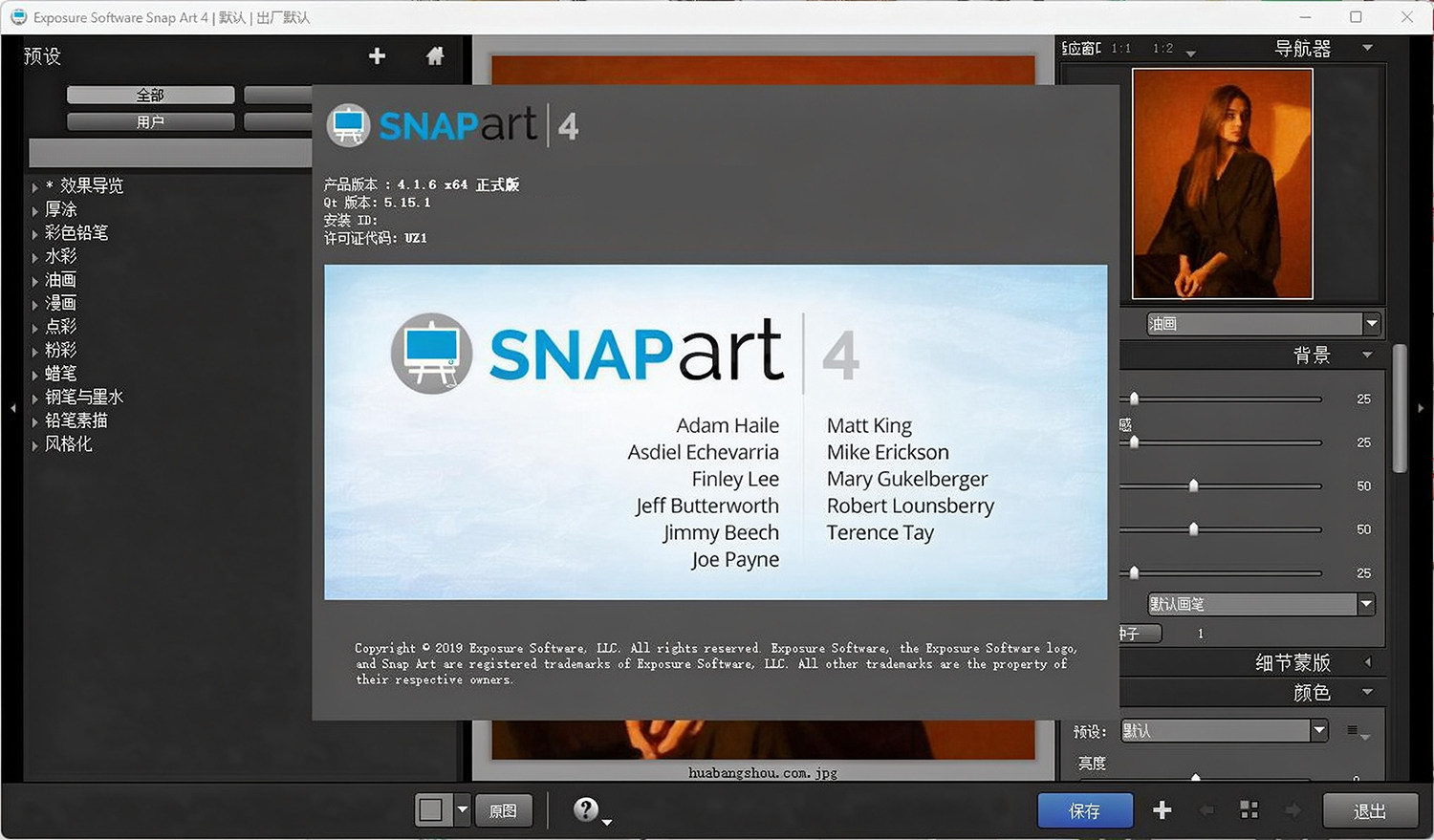Expand the 水彩 preset category

pyautogui.click(x=34, y=258)
